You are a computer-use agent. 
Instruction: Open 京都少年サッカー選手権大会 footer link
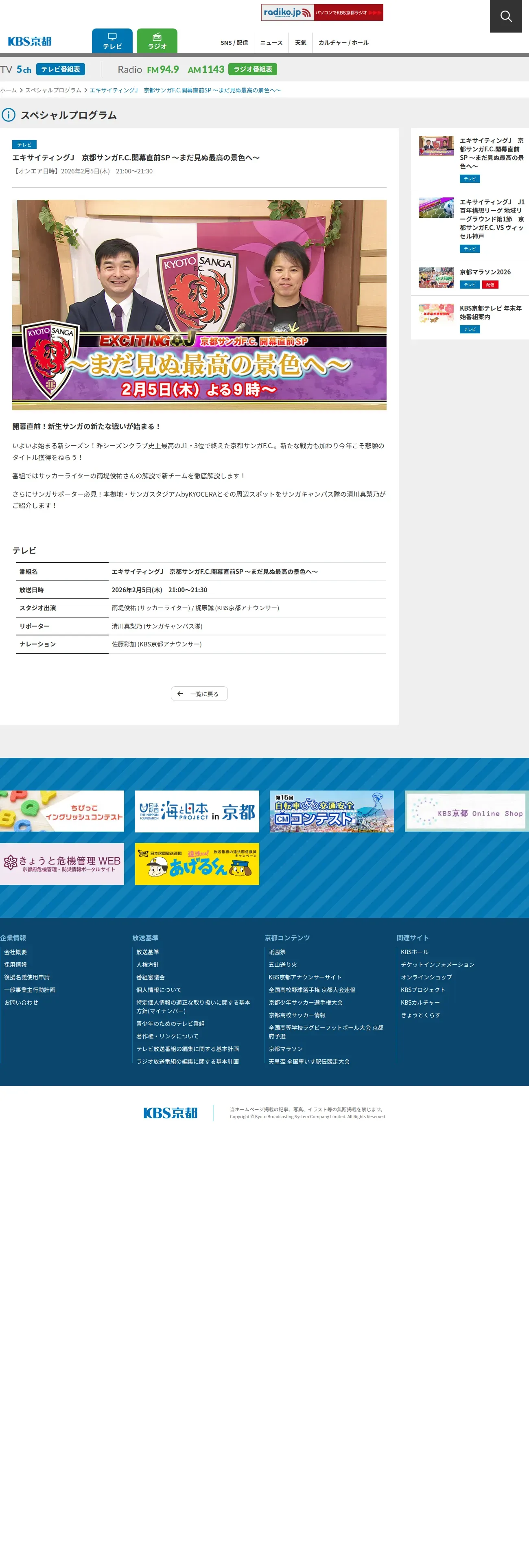[306, 1003]
